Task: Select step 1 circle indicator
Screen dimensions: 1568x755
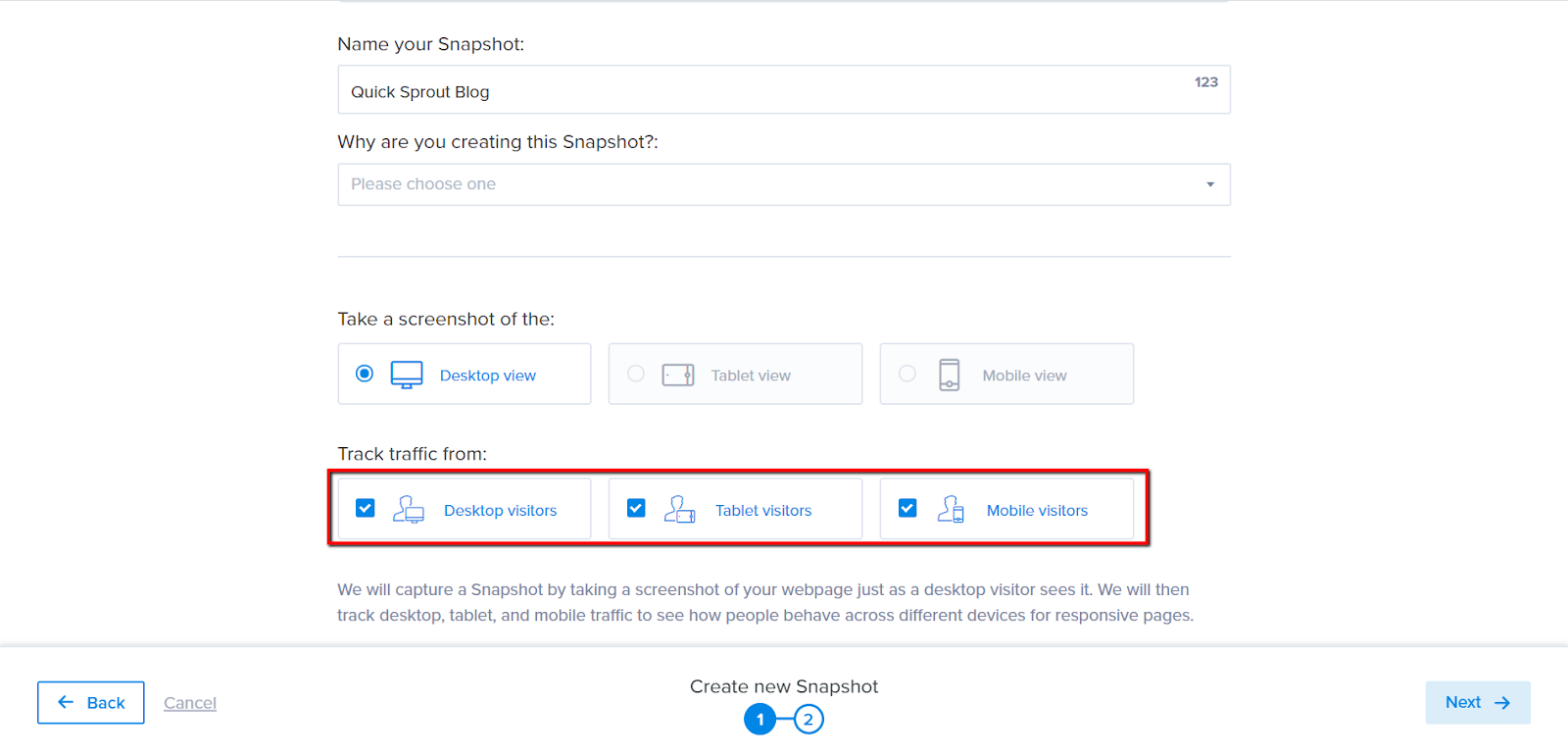Action: 759,720
